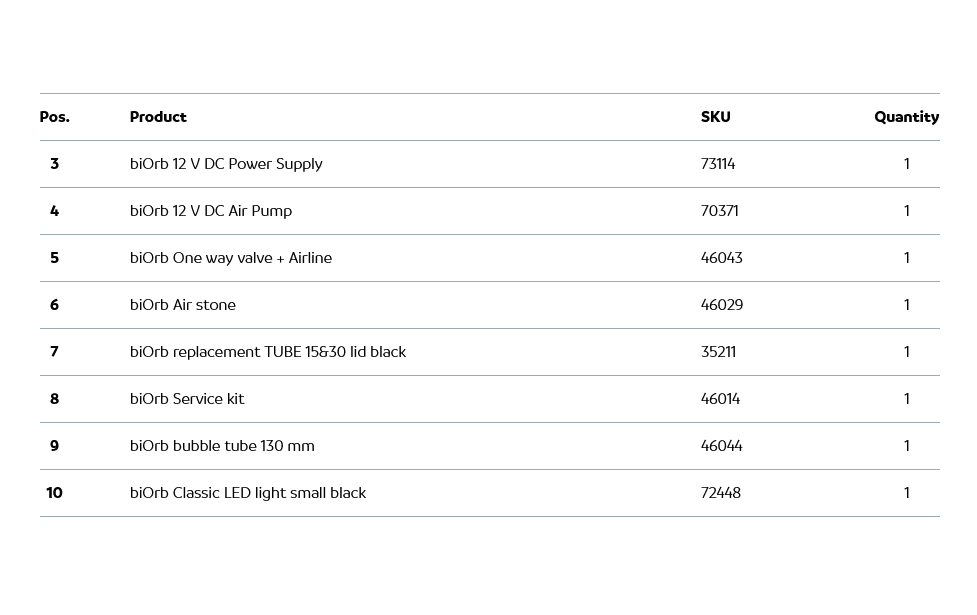Click the Product column header
977x615 pixels.
pos(158,117)
